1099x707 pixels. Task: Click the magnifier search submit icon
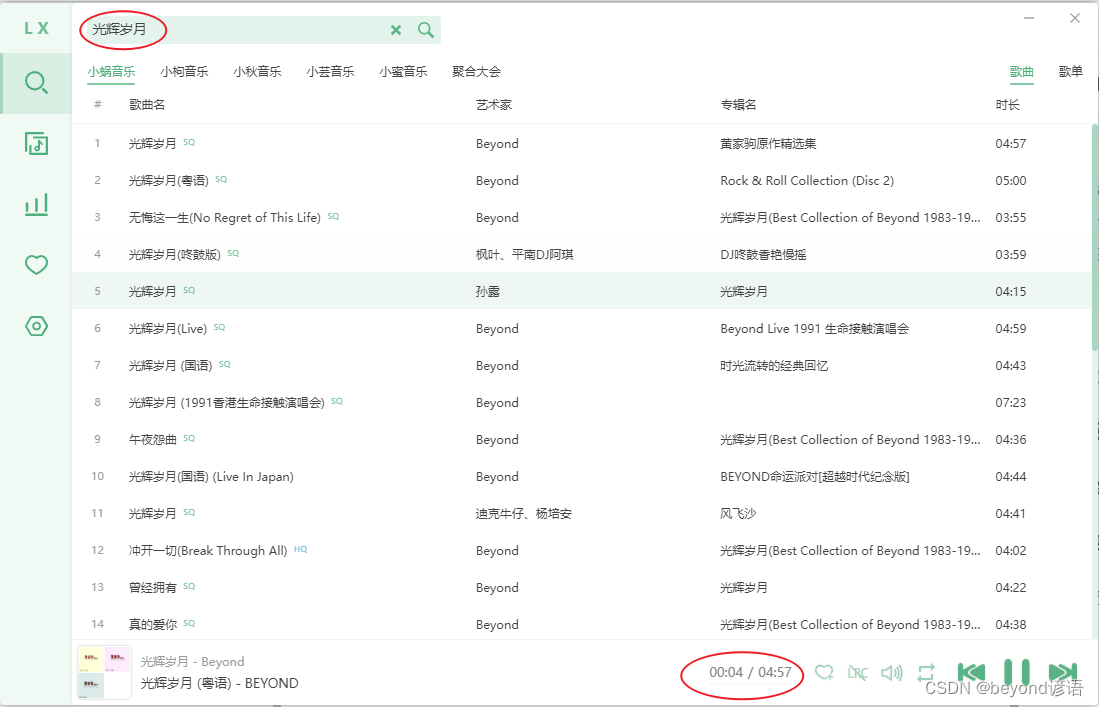425,29
